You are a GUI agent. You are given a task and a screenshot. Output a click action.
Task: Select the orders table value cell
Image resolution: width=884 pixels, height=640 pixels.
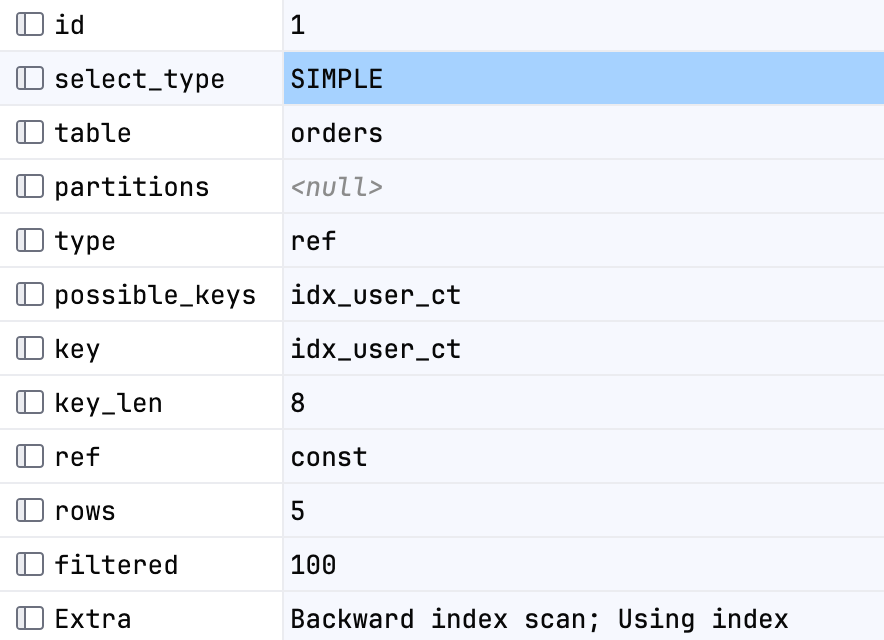pos(584,133)
